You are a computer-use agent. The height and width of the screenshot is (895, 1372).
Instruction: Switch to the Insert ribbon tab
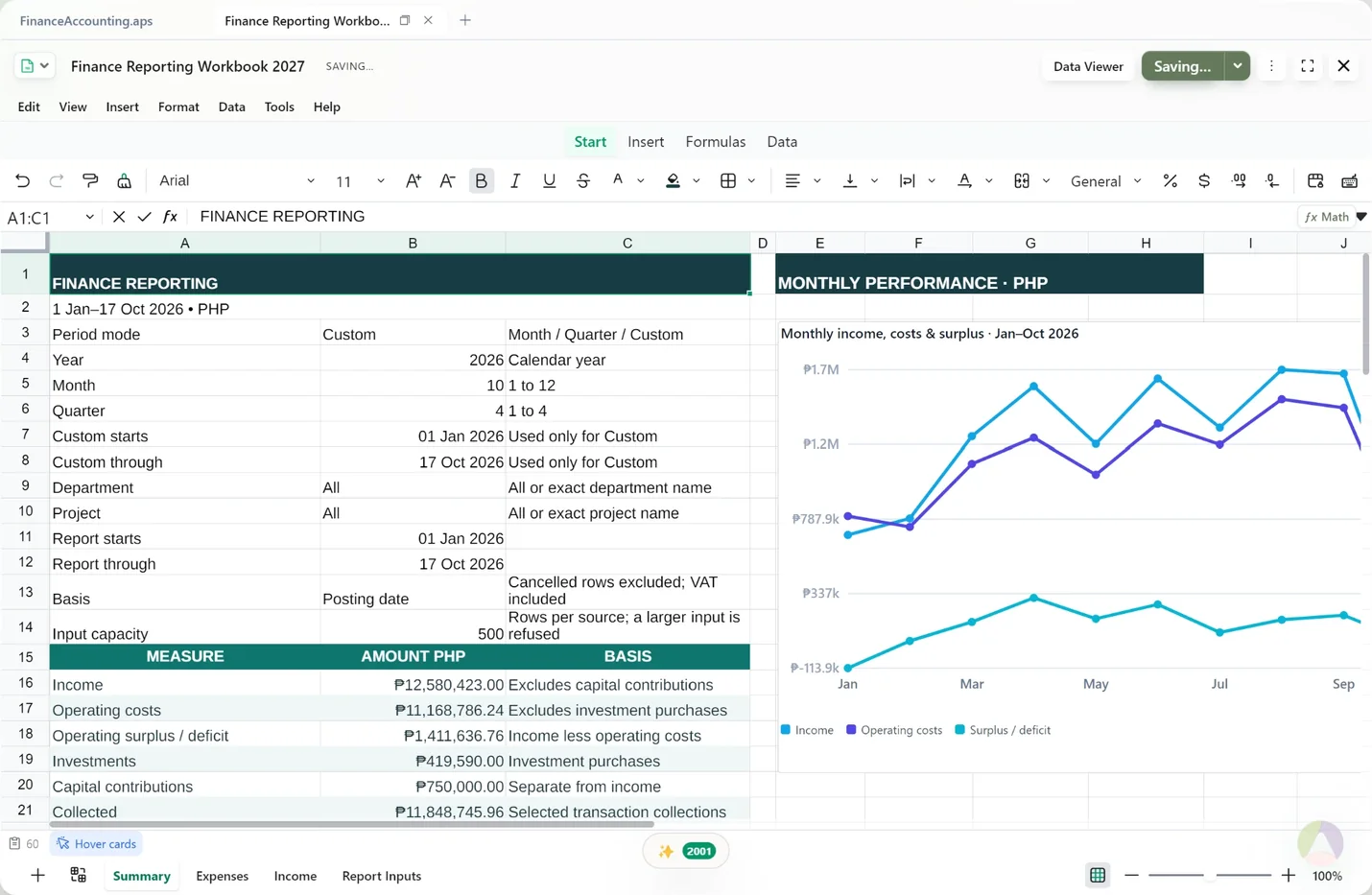point(646,141)
